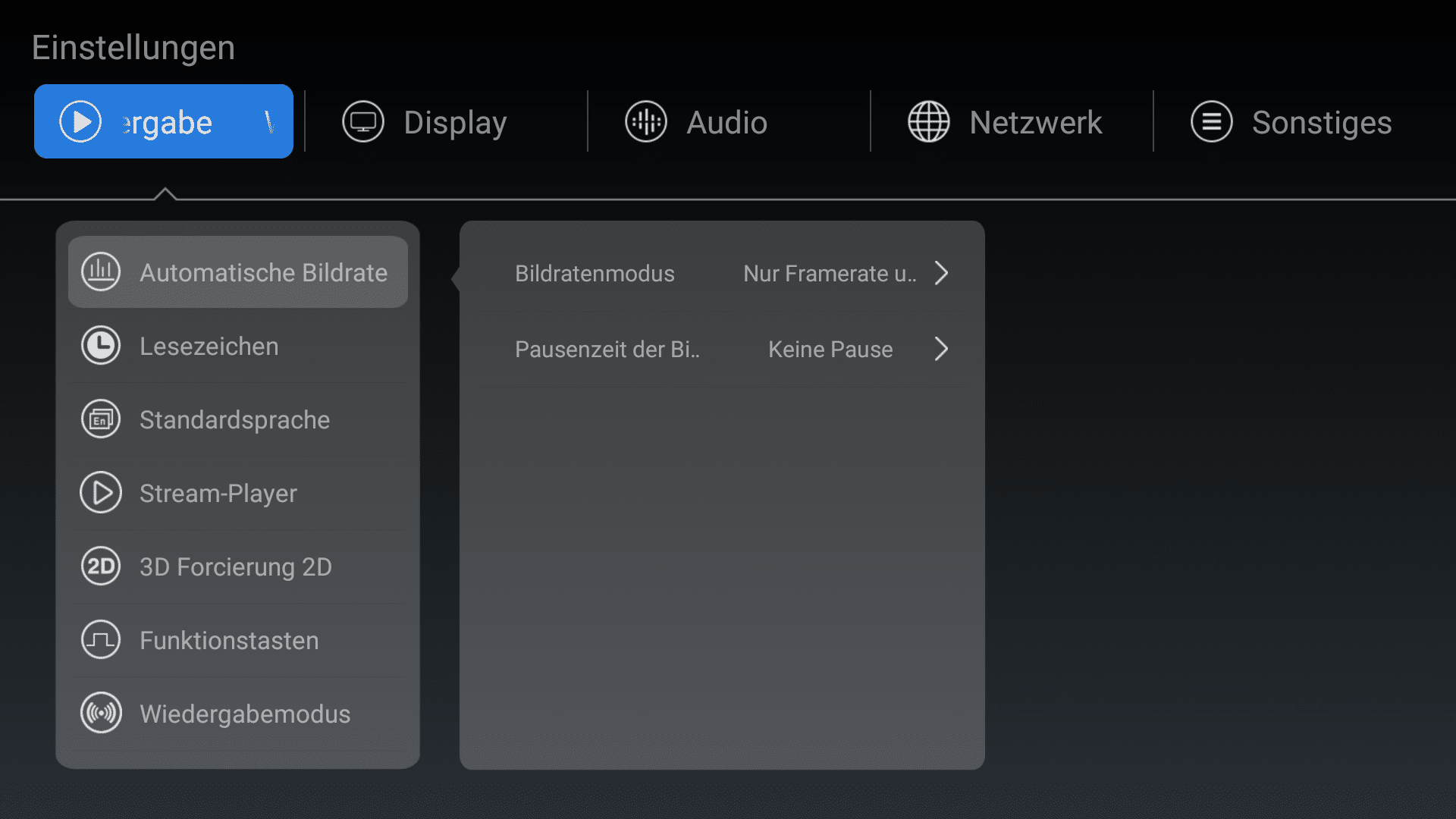
Task: Click the Stream-Player play icon
Action: 101,493
